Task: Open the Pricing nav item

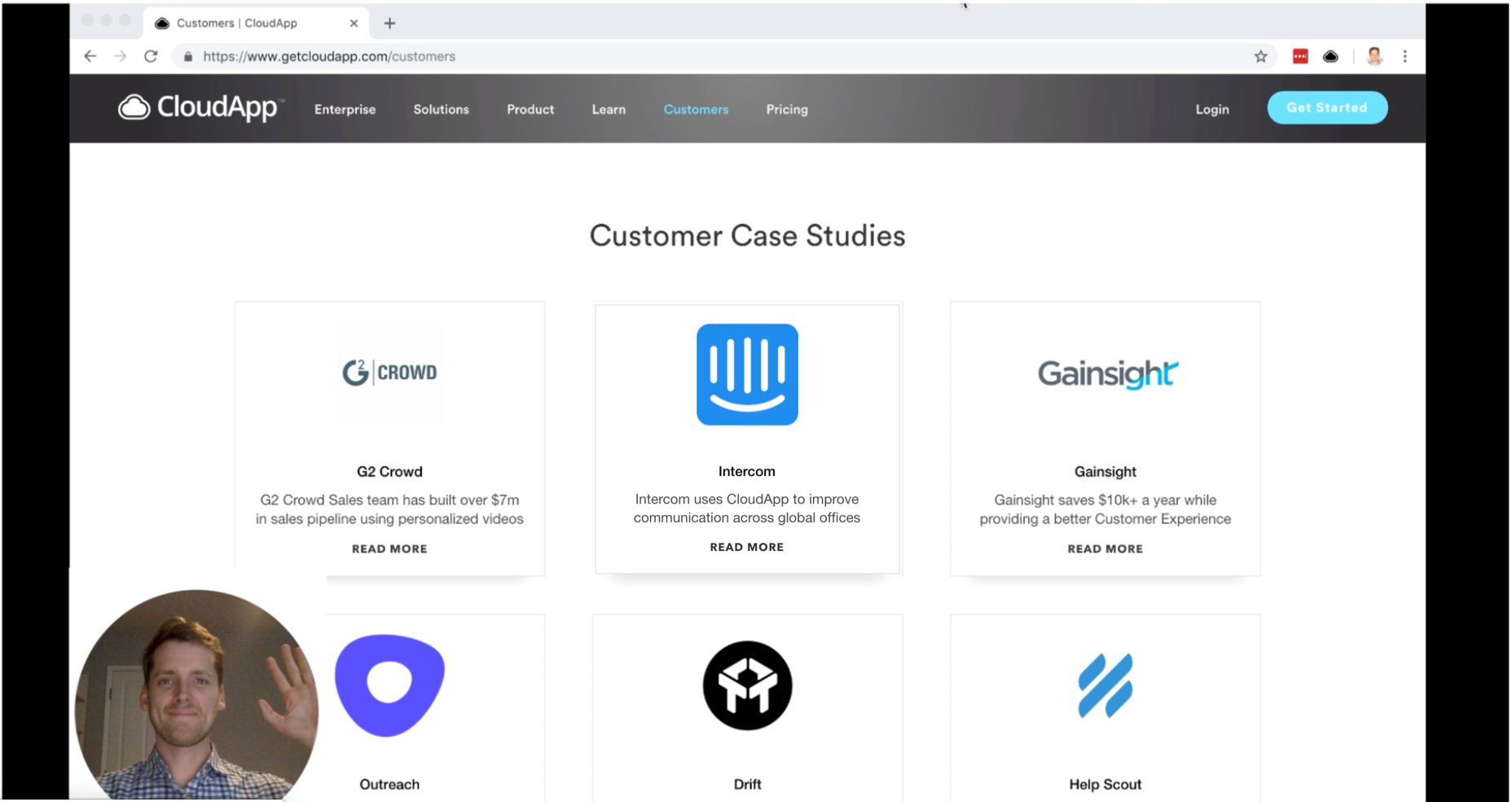Action: [x=787, y=109]
